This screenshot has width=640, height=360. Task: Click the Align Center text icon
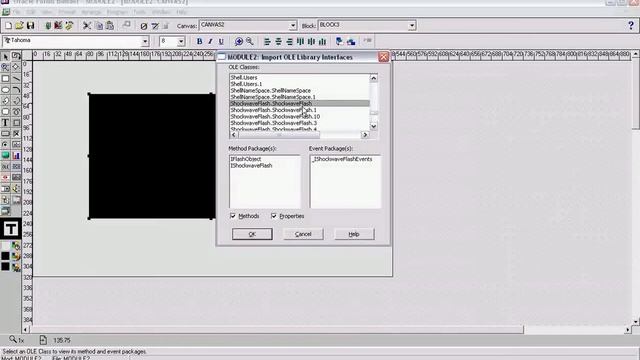click(278, 41)
